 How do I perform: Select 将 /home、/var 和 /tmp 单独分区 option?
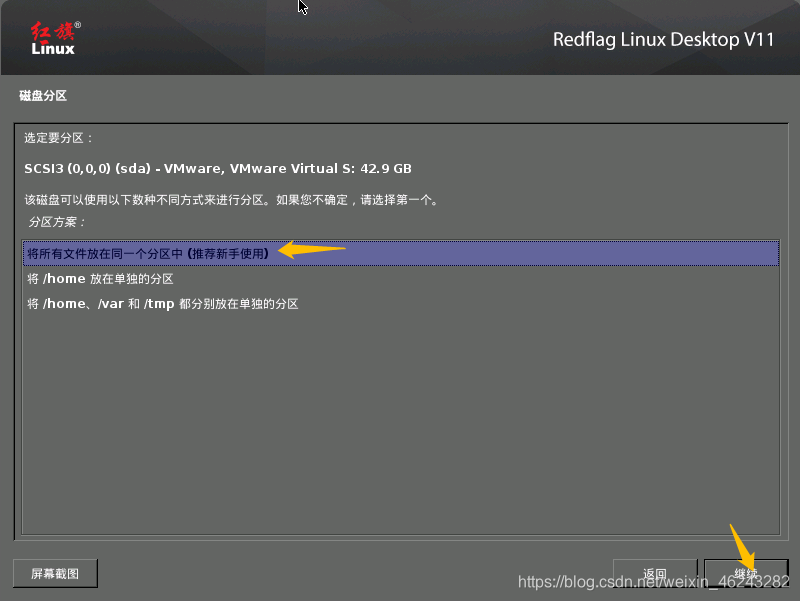(401, 304)
